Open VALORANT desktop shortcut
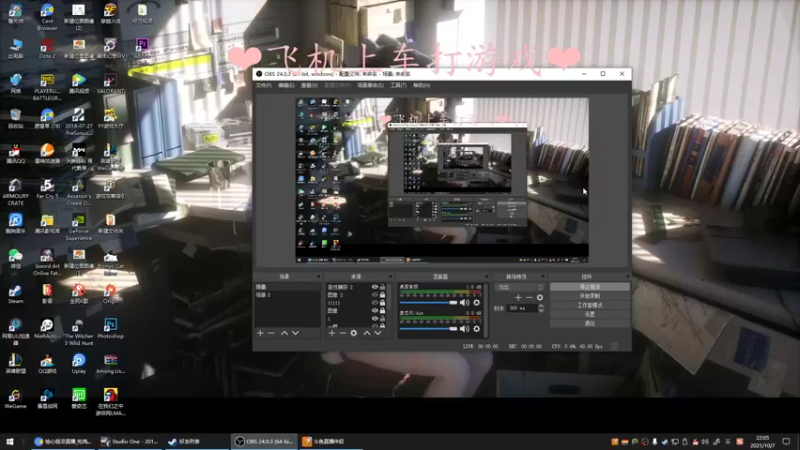 pyautogui.click(x=110, y=84)
